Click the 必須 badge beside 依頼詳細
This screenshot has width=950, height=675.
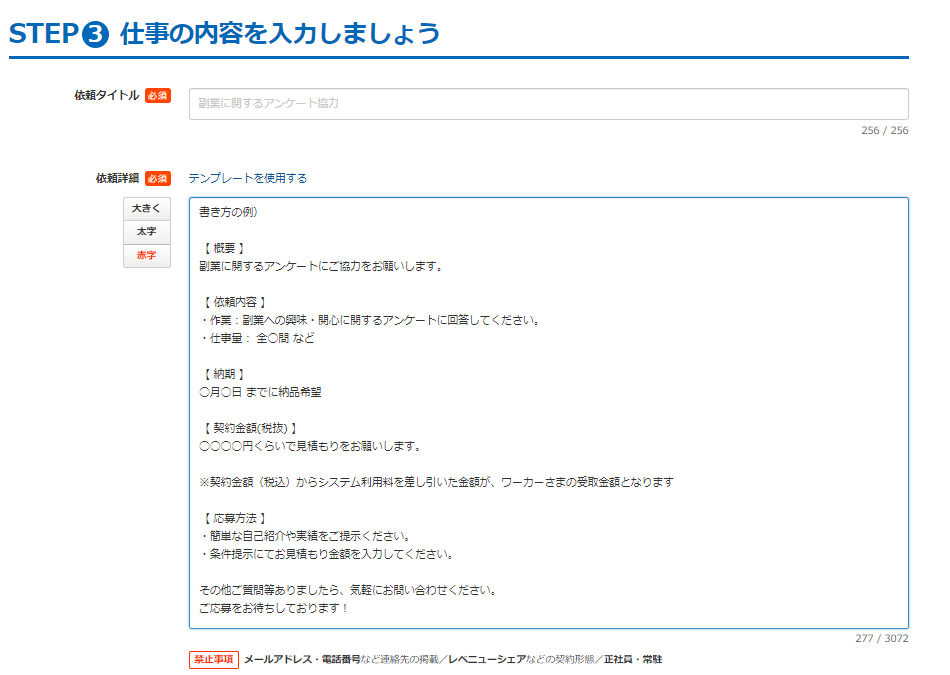pyautogui.click(x=158, y=179)
